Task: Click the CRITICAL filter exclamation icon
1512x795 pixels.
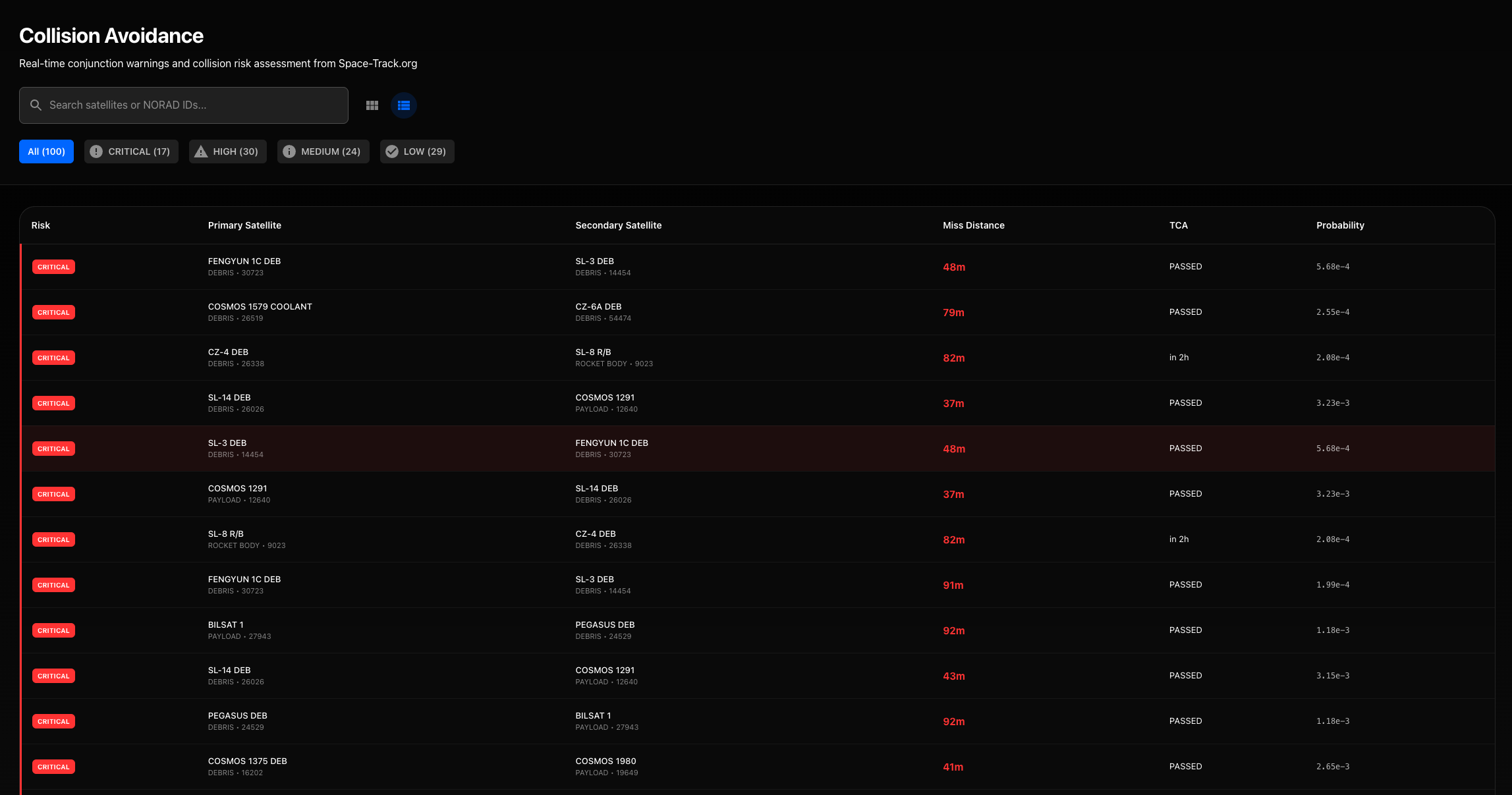Action: [96, 151]
